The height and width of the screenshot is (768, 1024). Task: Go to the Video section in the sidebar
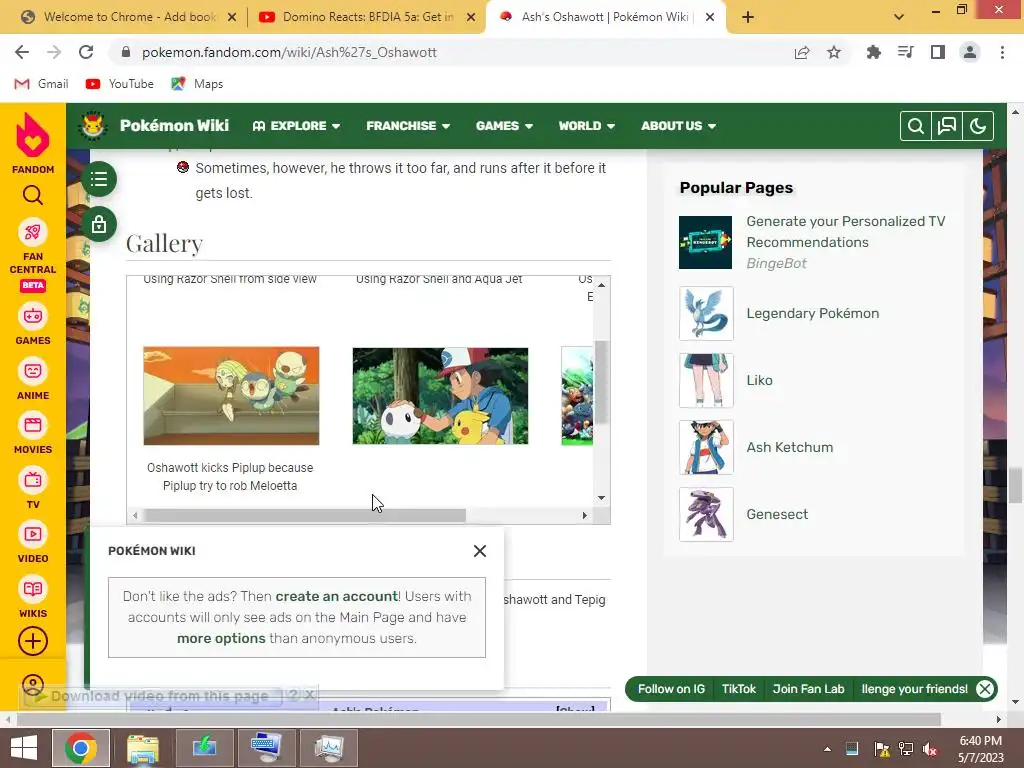33,543
